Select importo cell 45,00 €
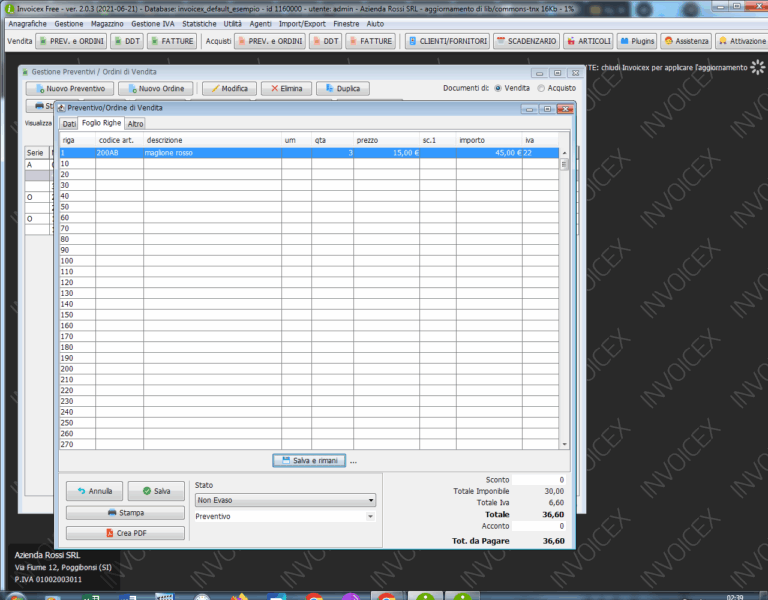This screenshot has width=768, height=600. [x=489, y=153]
